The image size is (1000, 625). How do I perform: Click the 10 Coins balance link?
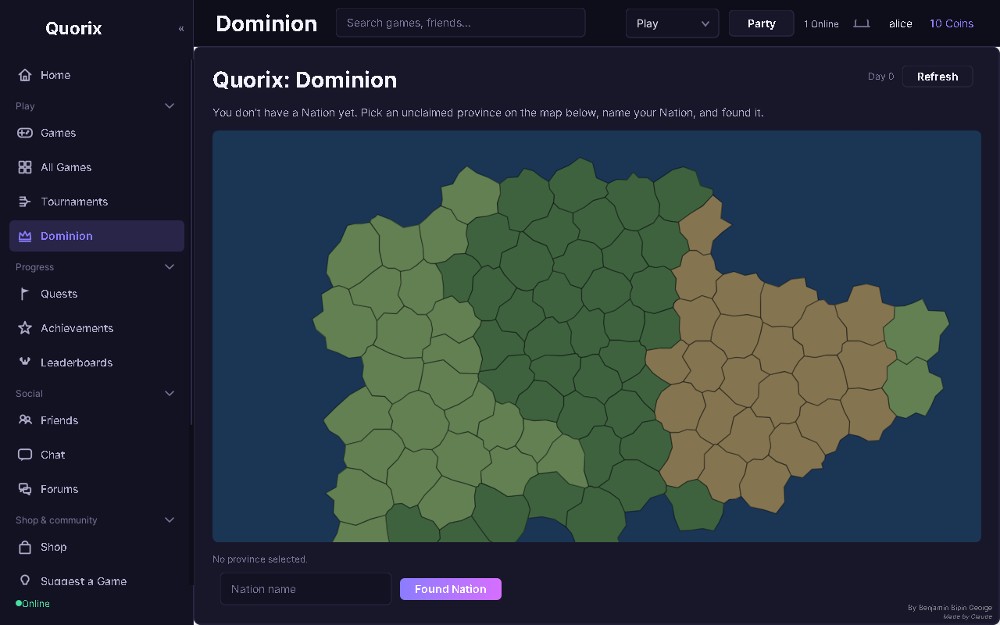[951, 24]
